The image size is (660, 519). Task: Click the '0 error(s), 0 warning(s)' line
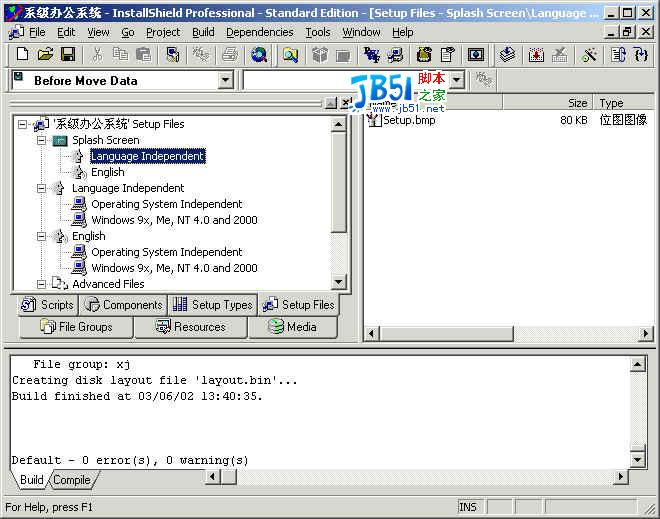[130, 460]
